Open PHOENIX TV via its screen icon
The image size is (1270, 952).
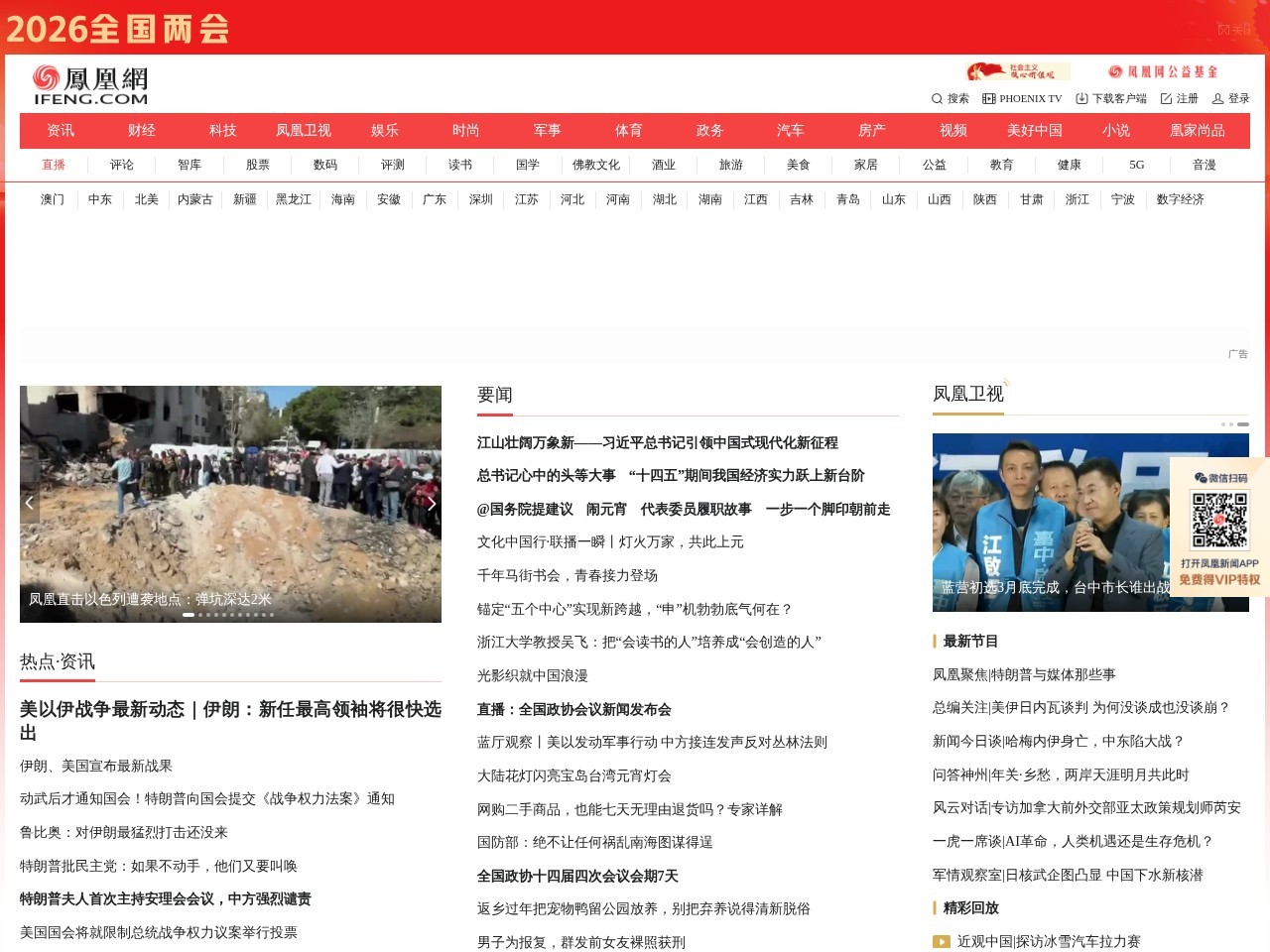[989, 98]
